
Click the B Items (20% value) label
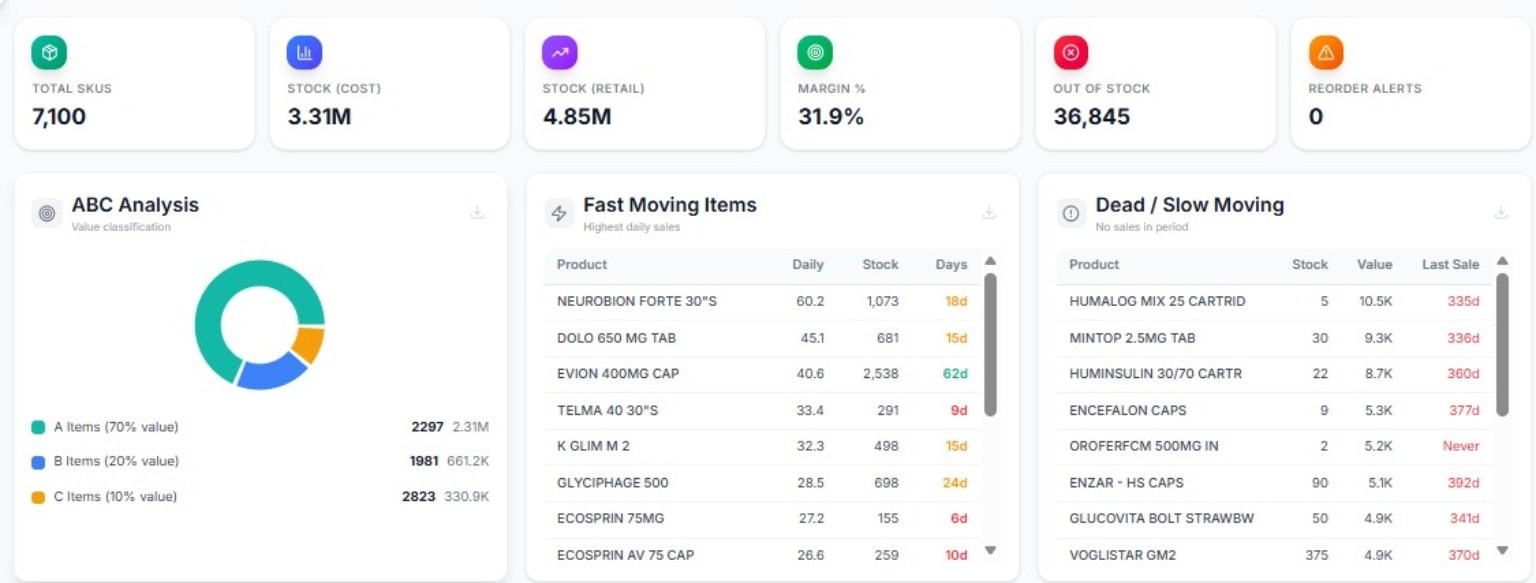[x=116, y=462]
